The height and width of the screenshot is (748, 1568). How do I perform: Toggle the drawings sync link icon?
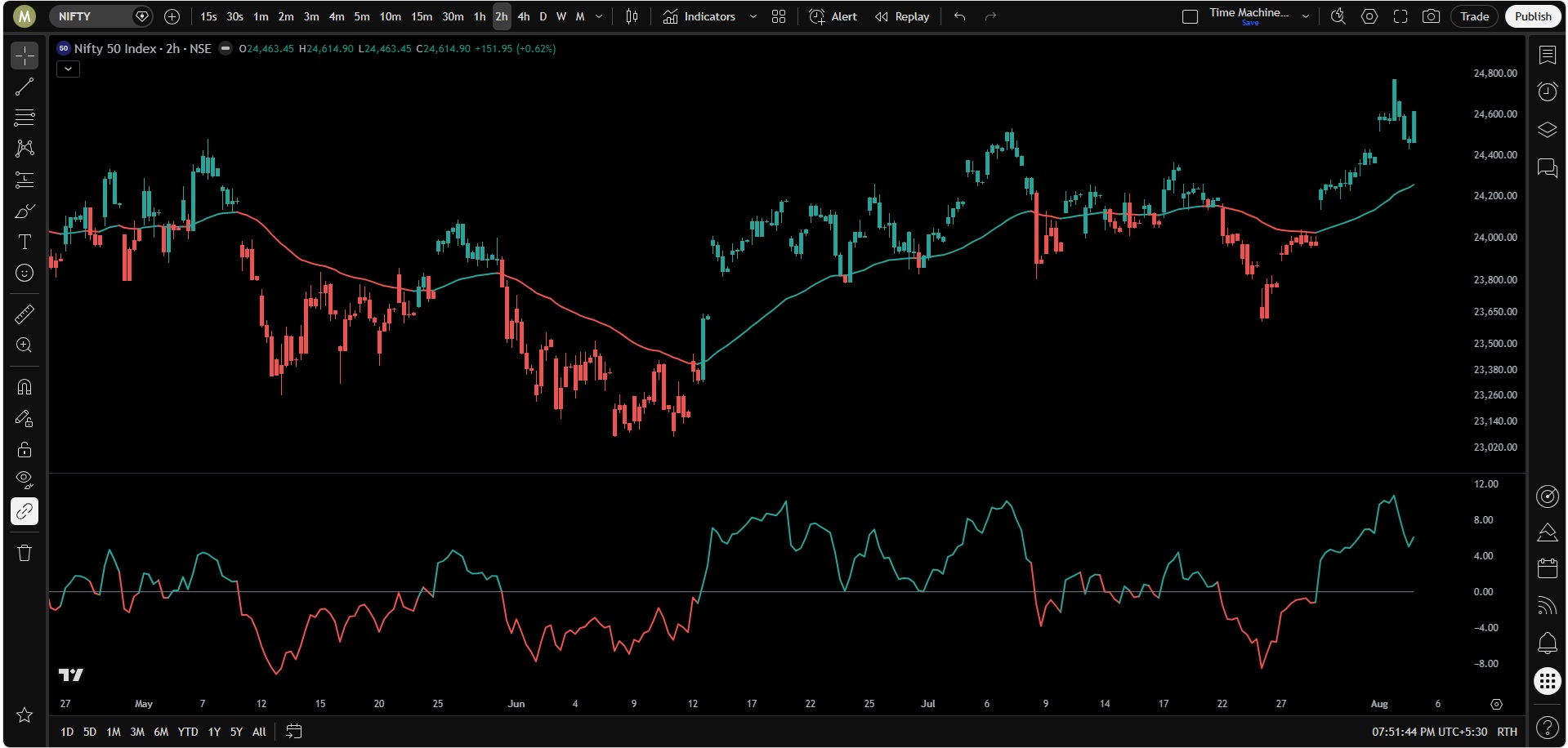coord(25,511)
